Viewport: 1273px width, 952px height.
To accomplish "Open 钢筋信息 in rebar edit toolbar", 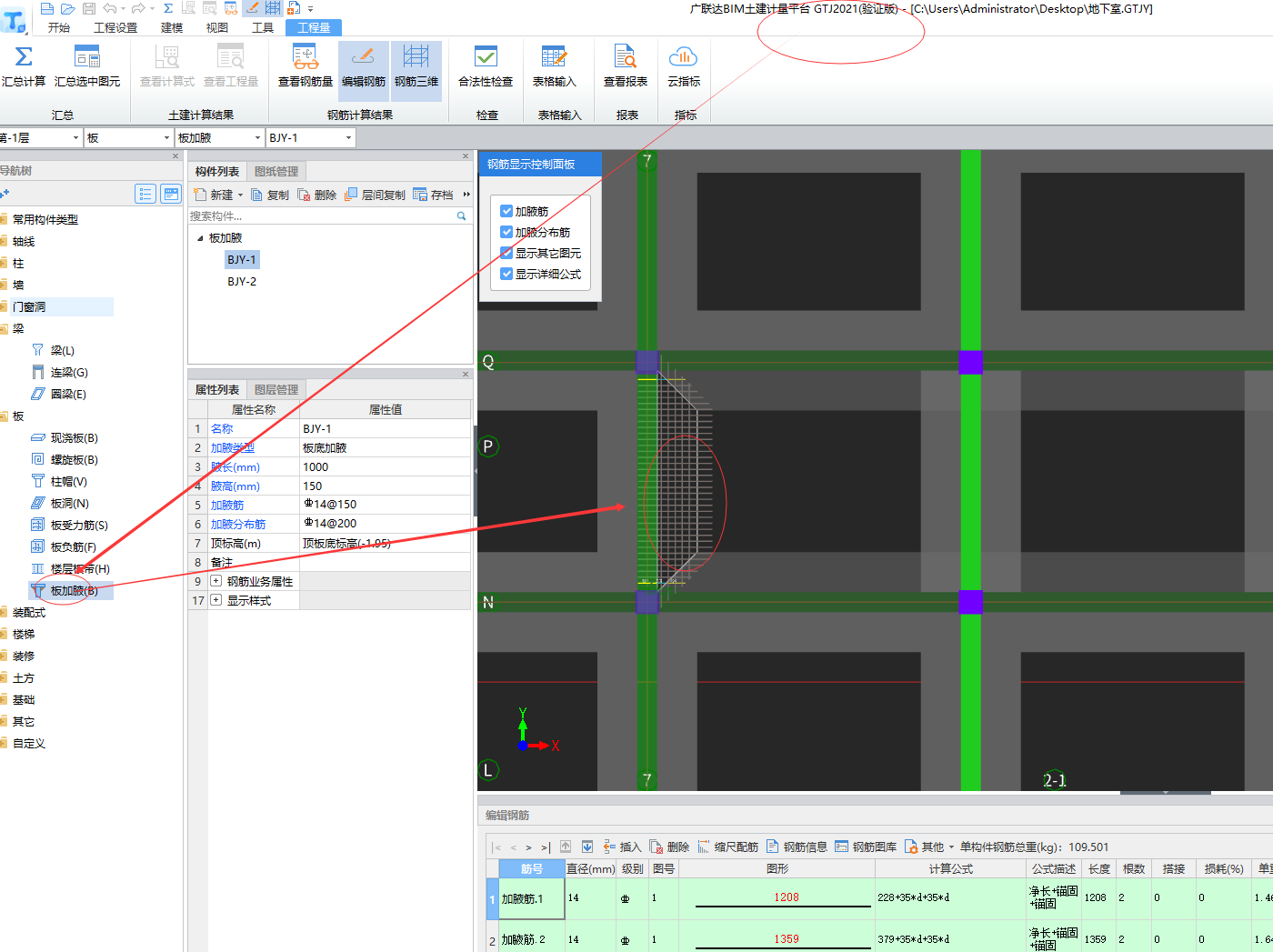I will click(x=797, y=847).
